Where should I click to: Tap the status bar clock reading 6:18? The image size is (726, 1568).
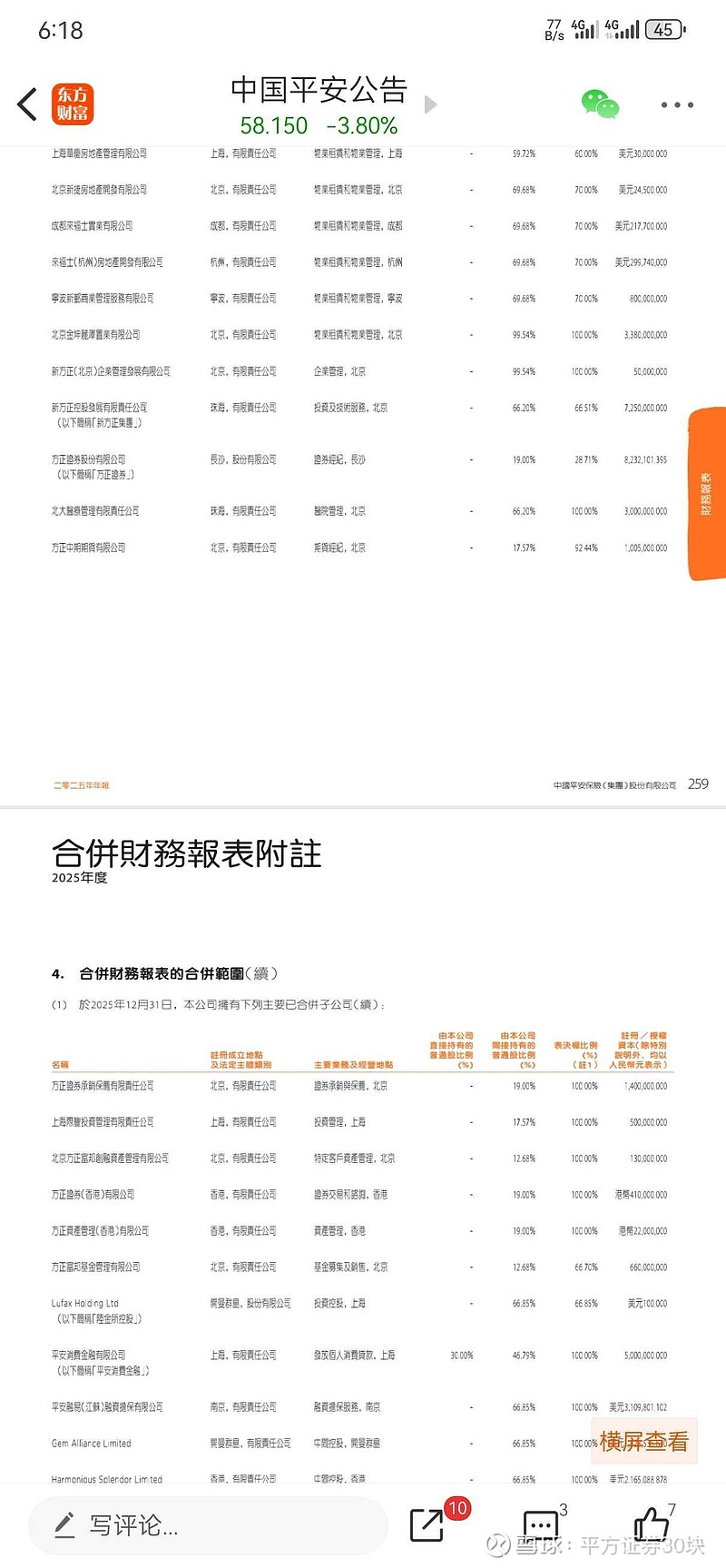[x=61, y=31]
